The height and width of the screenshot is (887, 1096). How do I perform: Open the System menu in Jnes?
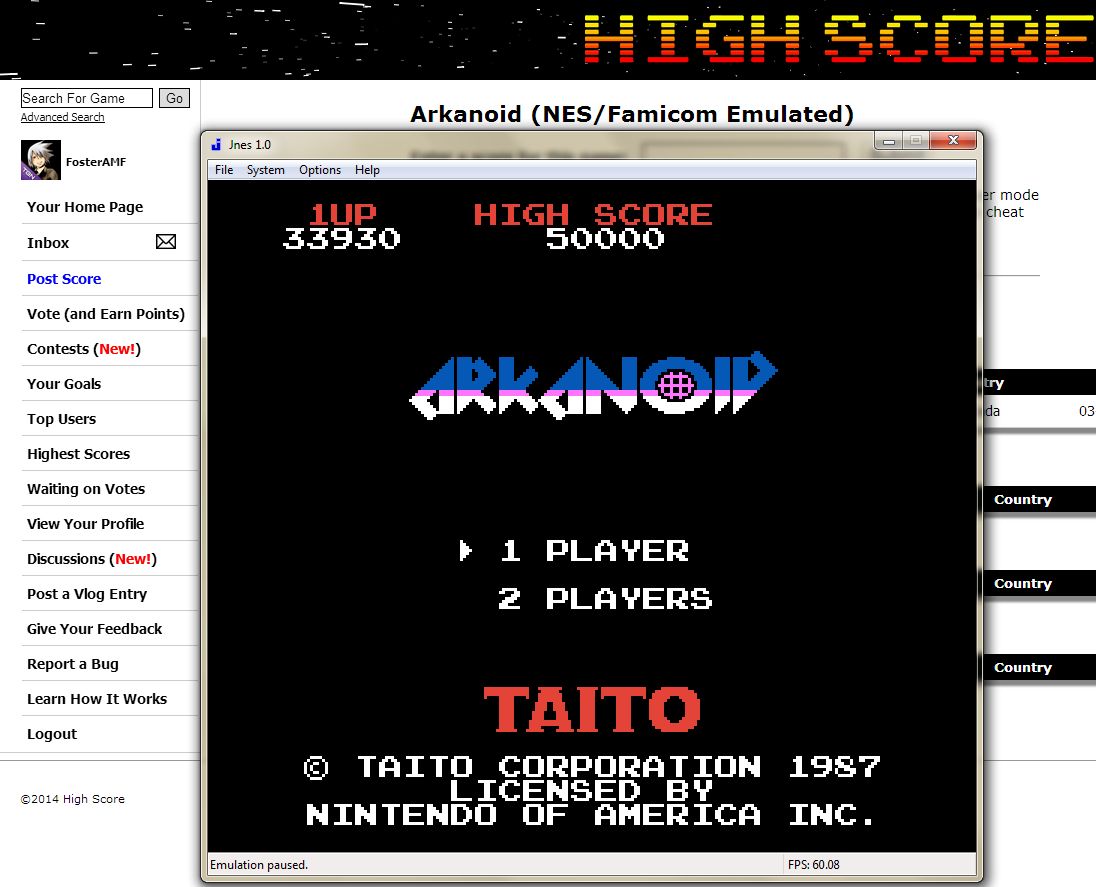click(266, 170)
